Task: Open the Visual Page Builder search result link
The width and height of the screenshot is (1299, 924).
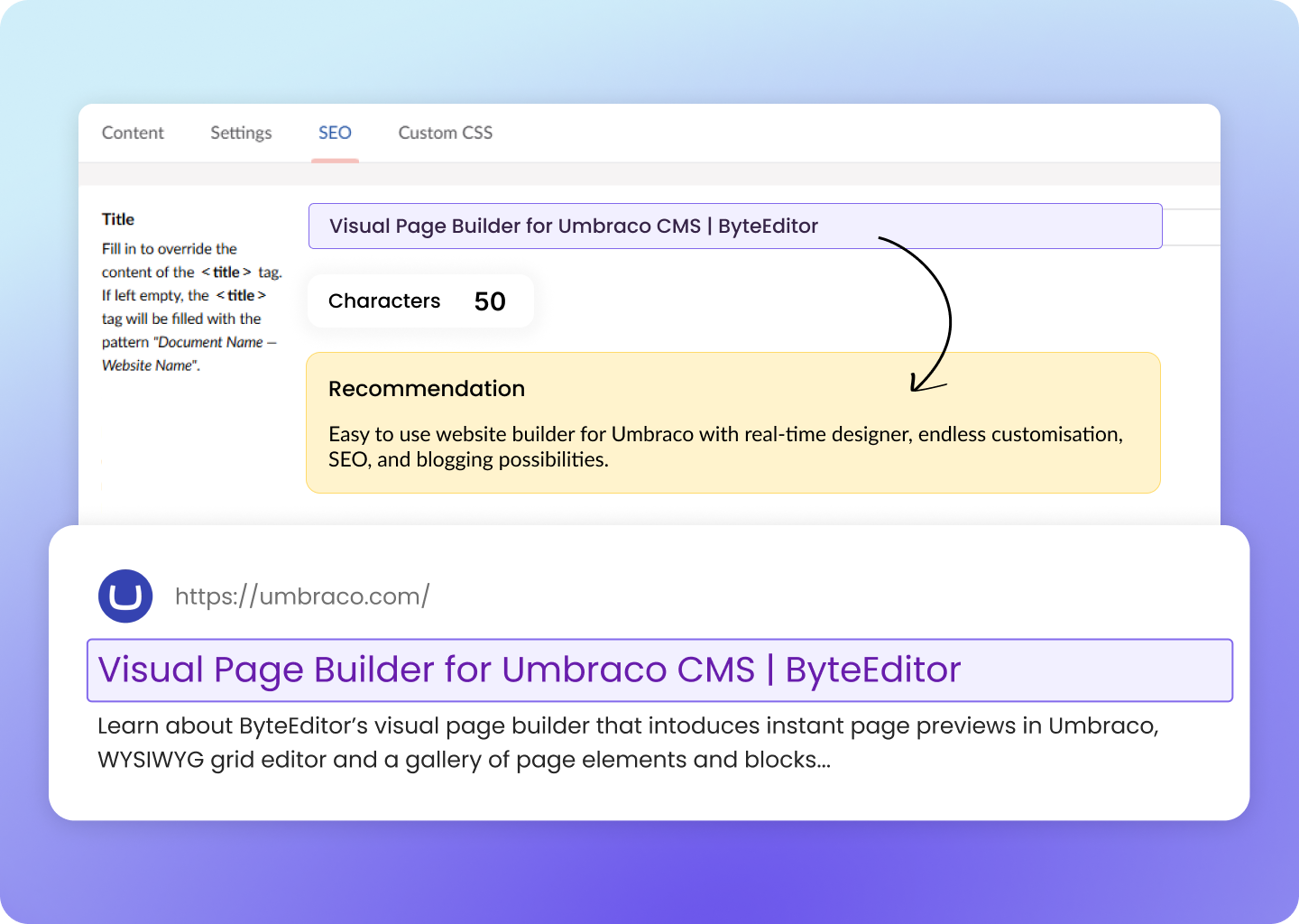Action: tap(529, 669)
